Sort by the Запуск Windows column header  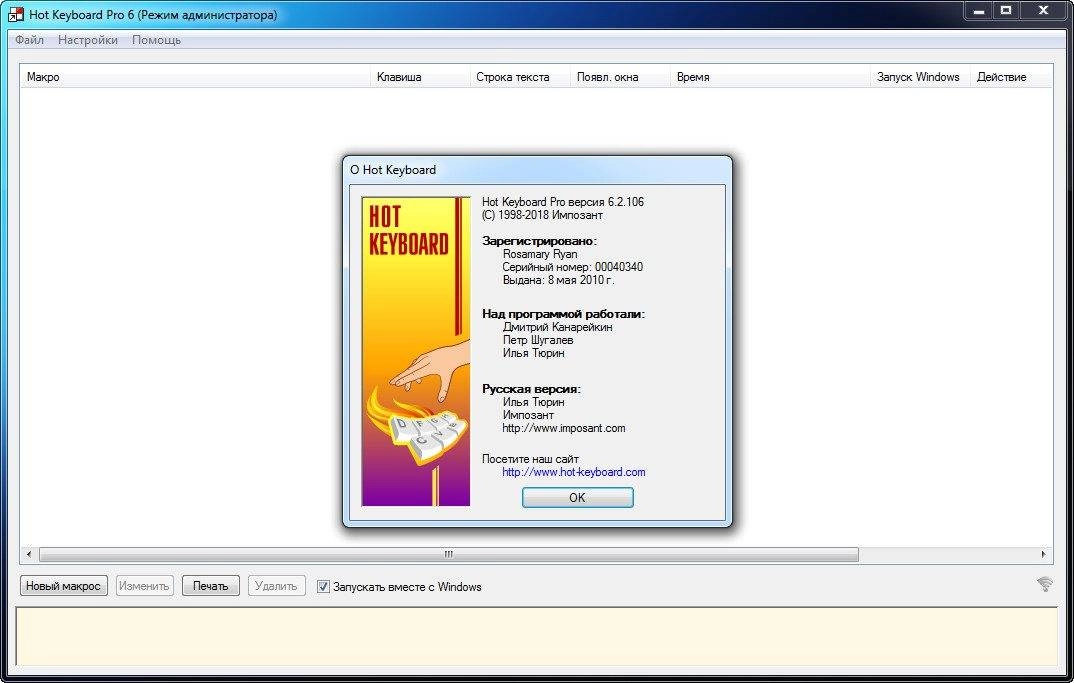click(920, 77)
